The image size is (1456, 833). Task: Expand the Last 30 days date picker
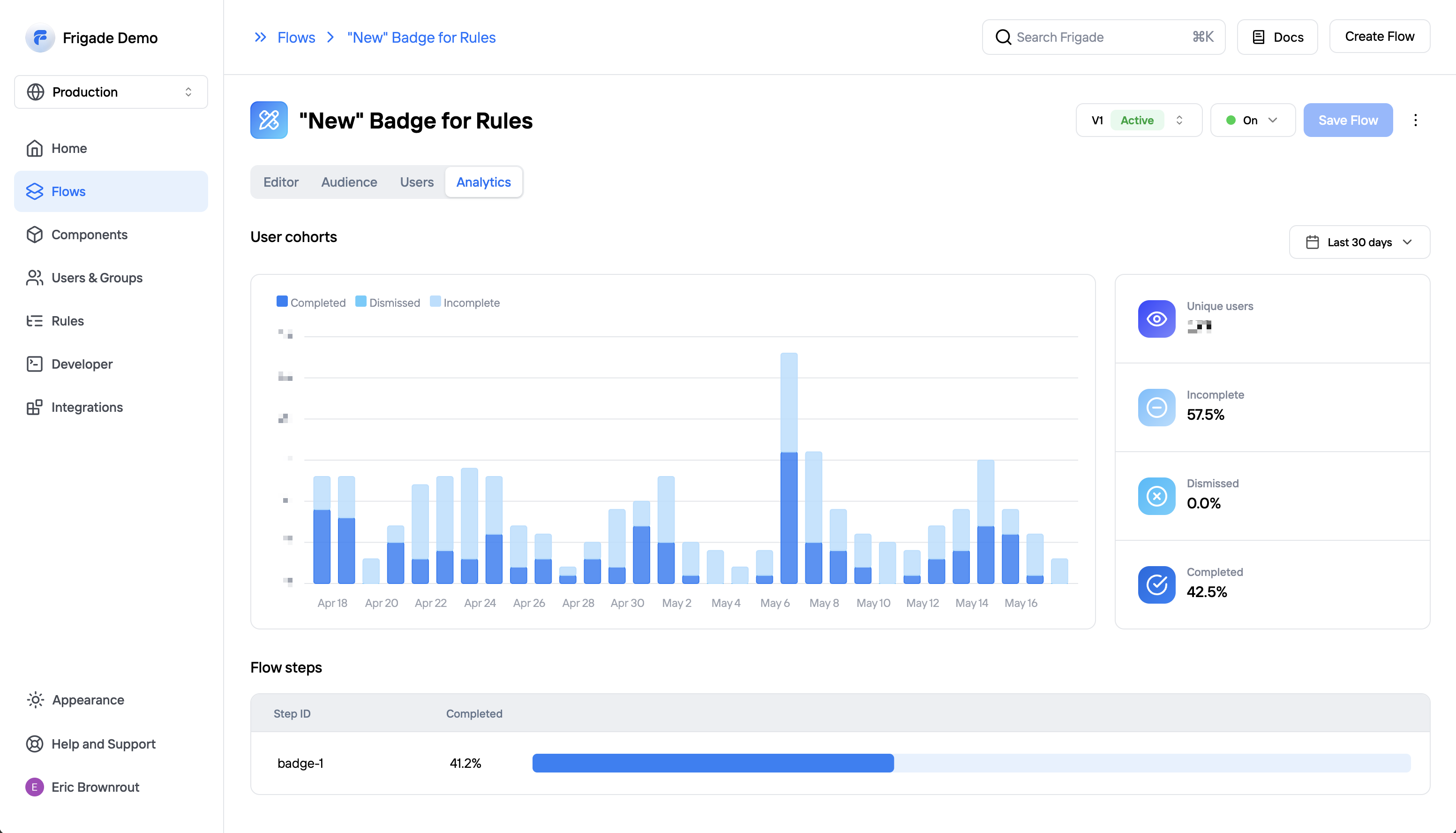point(1359,242)
